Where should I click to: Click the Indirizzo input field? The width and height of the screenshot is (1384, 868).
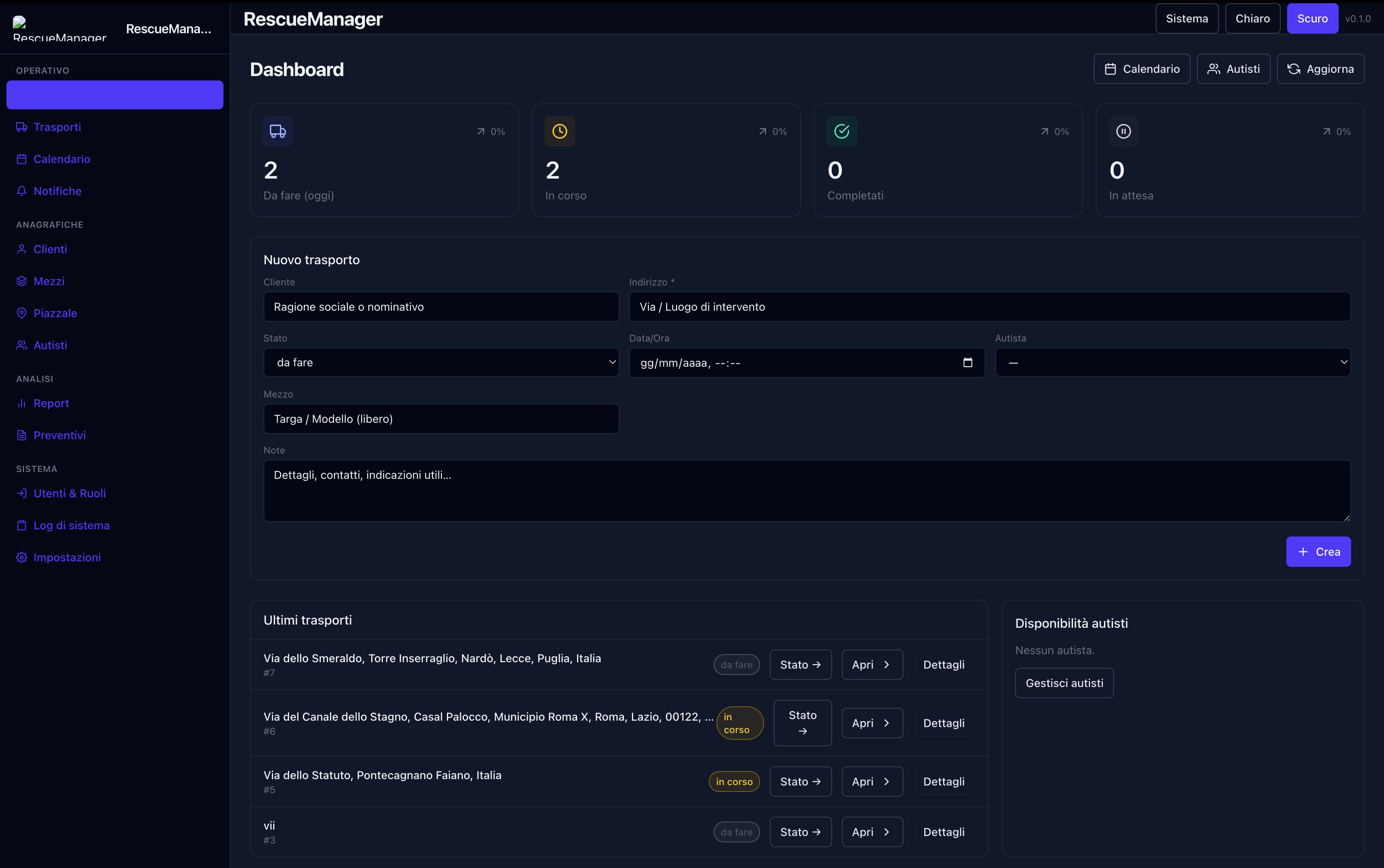click(989, 307)
